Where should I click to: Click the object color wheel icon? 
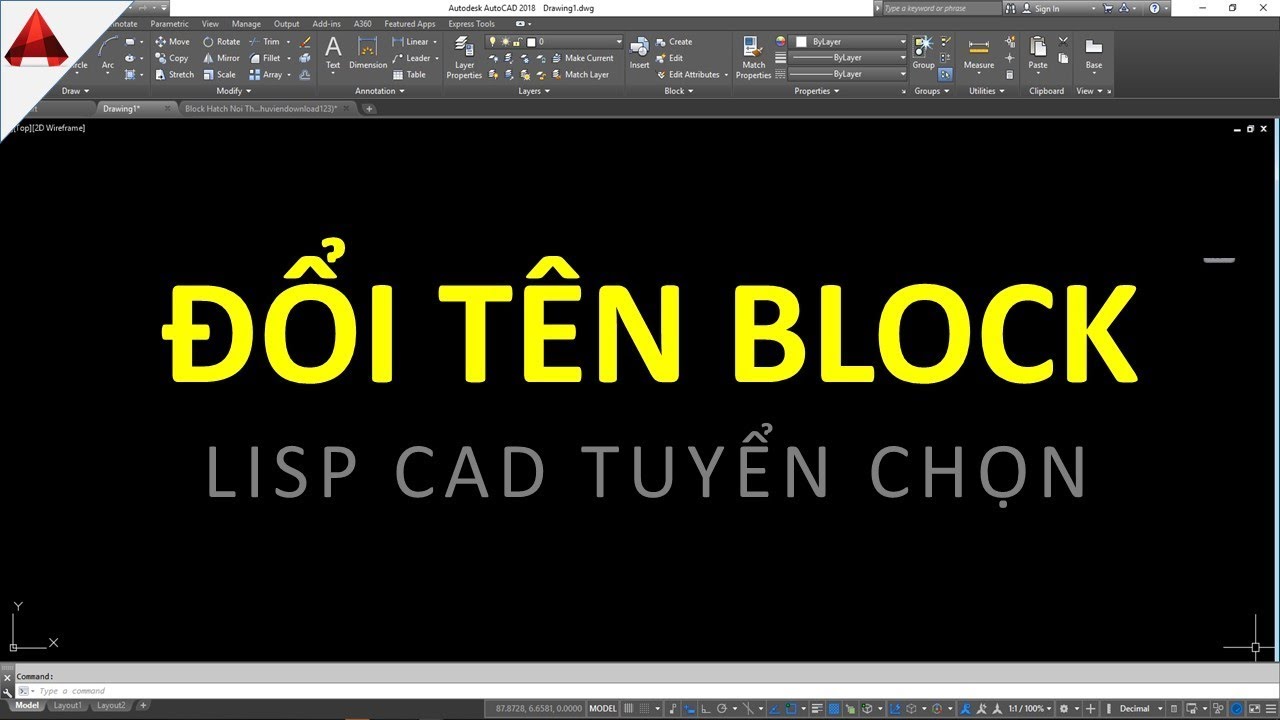pyautogui.click(x=781, y=42)
